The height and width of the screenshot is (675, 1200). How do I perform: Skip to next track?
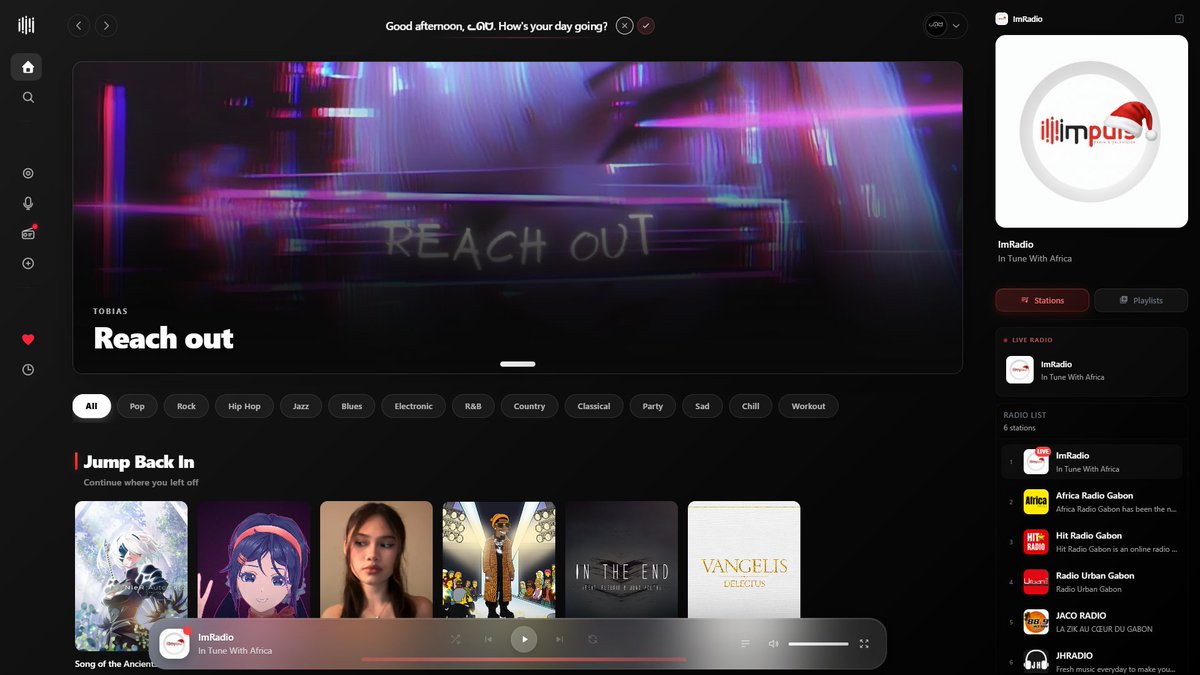[559, 640]
